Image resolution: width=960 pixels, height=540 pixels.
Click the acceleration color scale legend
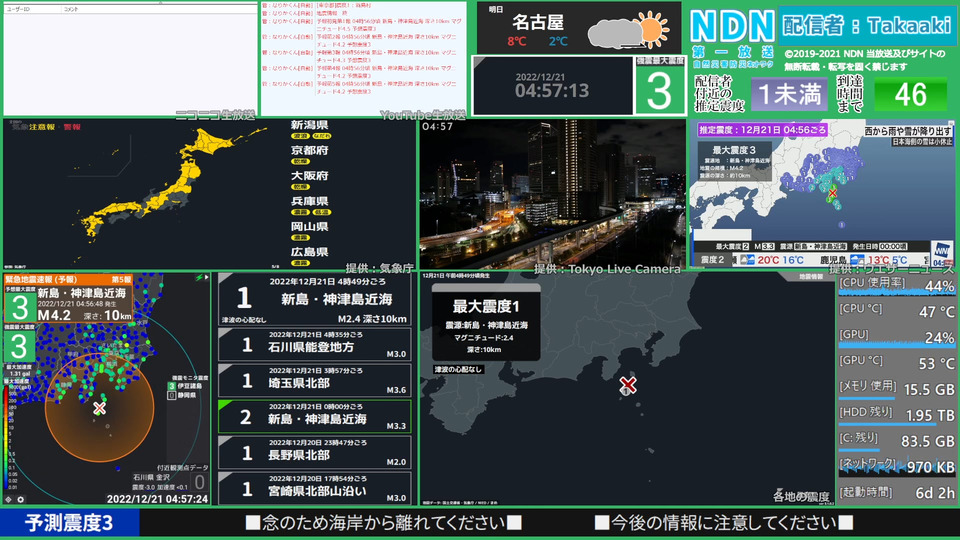pyautogui.click(x=7, y=438)
